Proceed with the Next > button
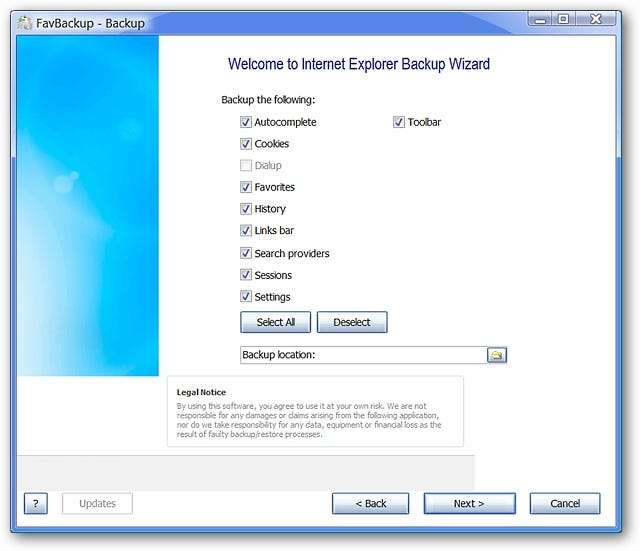640x551 pixels. point(469,503)
